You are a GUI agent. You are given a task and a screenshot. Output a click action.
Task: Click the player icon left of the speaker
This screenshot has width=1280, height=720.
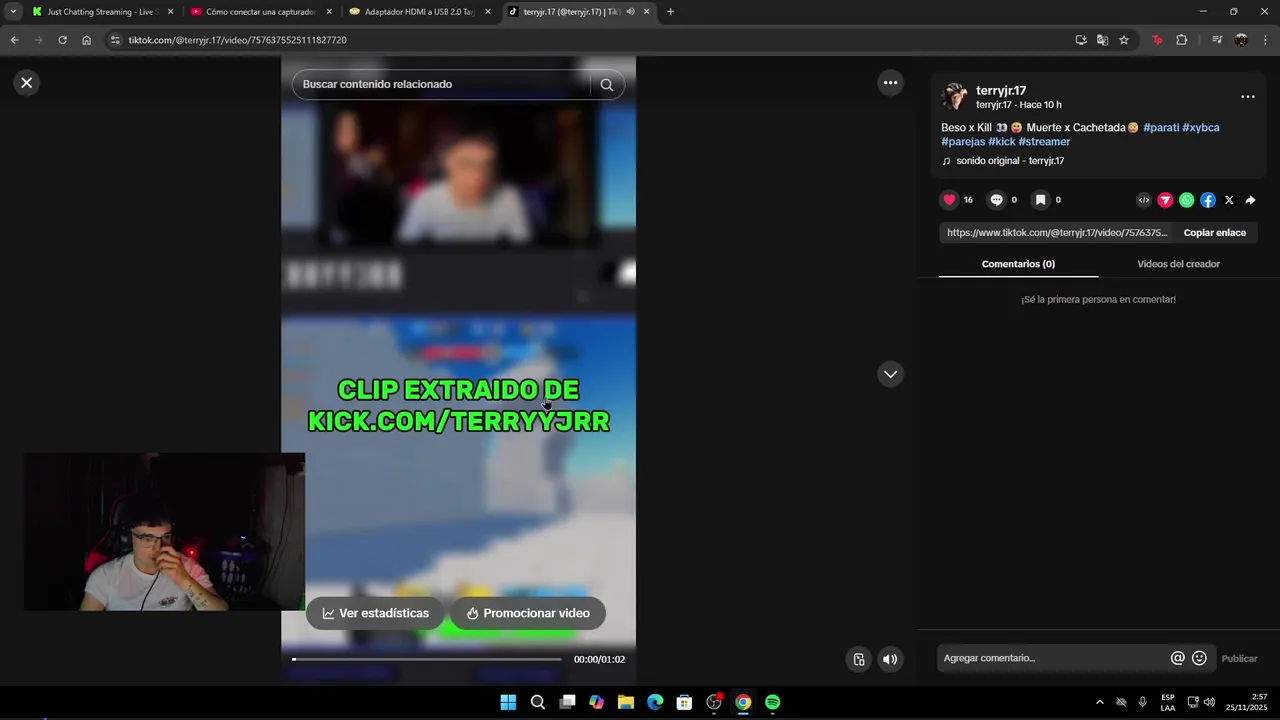858,660
